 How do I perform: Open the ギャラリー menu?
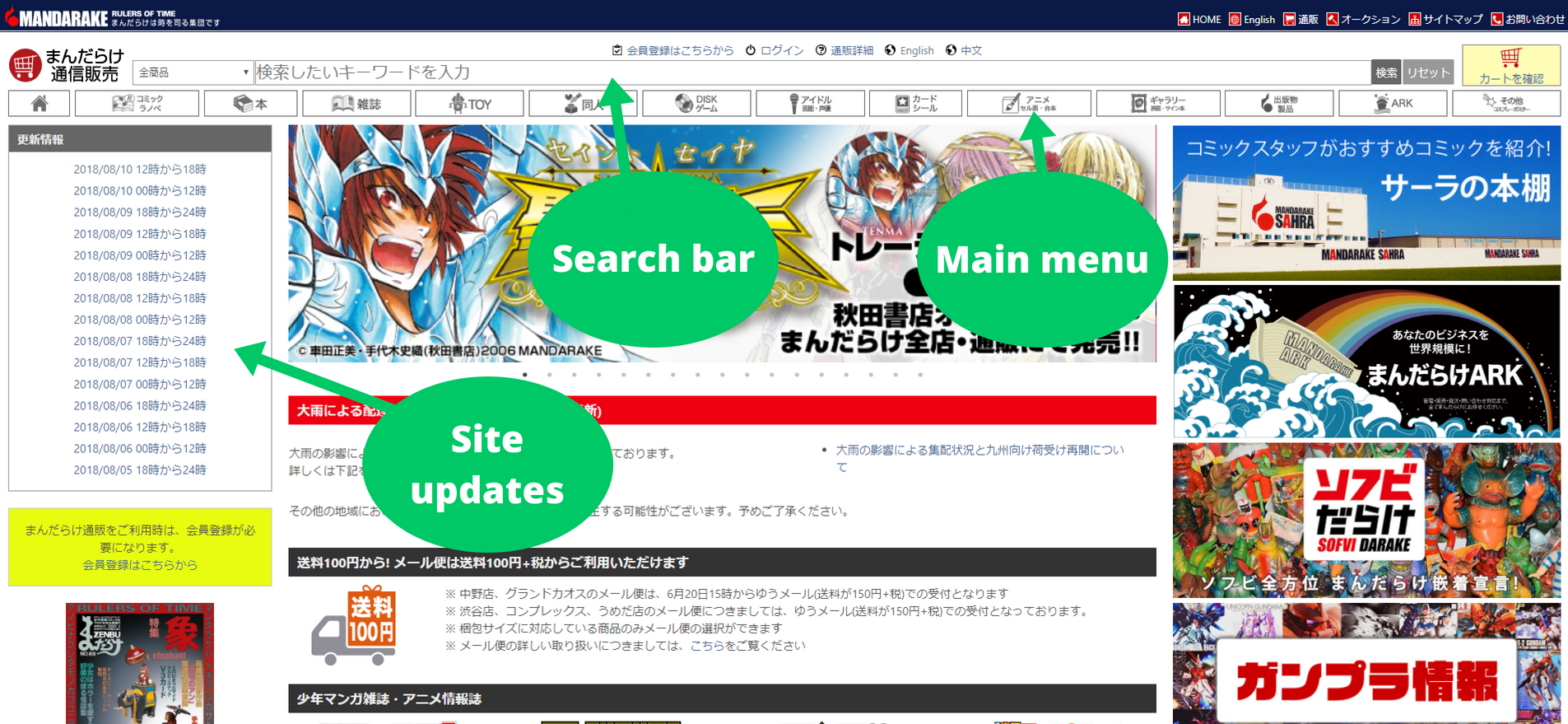1158,104
